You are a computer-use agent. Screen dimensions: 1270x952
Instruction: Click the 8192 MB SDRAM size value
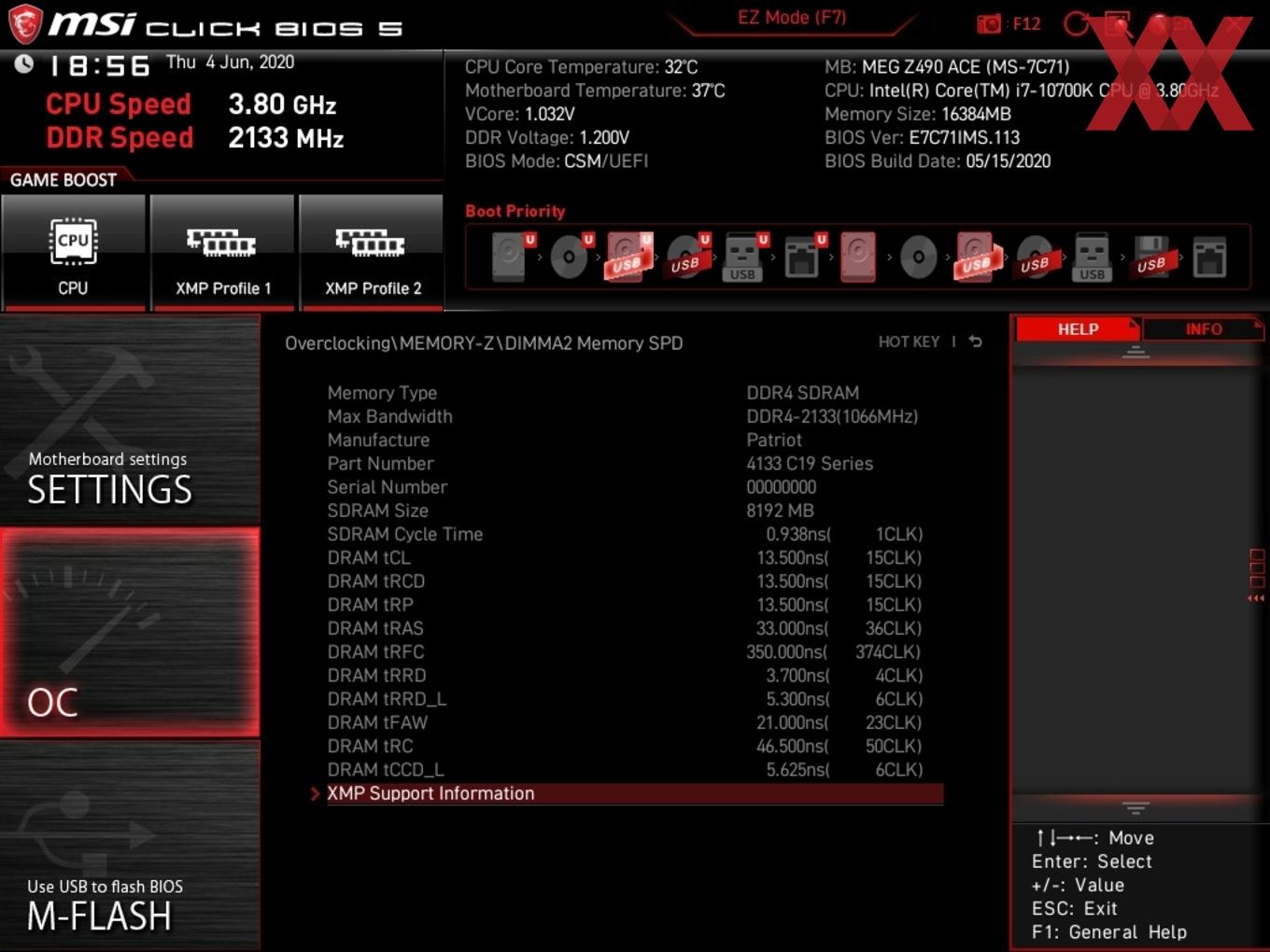pos(780,511)
